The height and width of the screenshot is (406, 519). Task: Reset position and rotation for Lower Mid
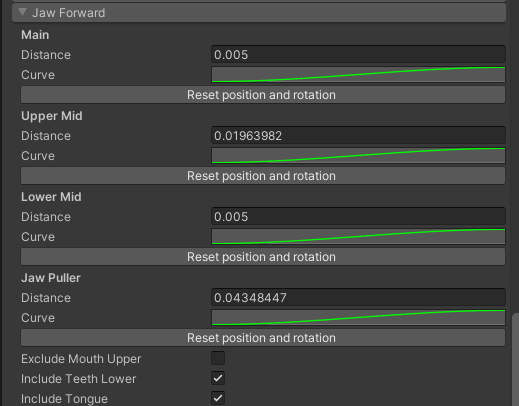click(263, 257)
